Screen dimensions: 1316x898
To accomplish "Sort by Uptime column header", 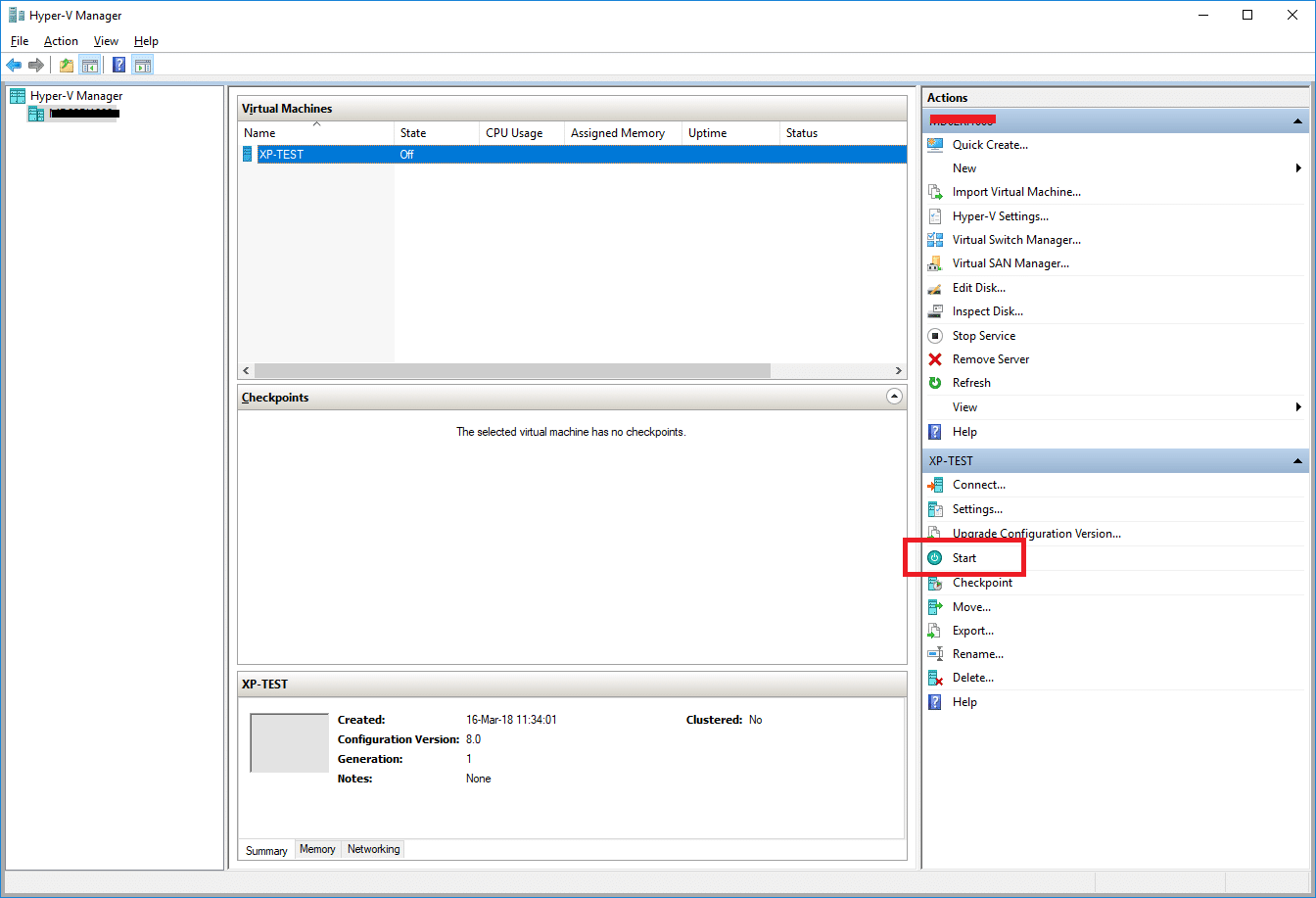I will (730, 133).
